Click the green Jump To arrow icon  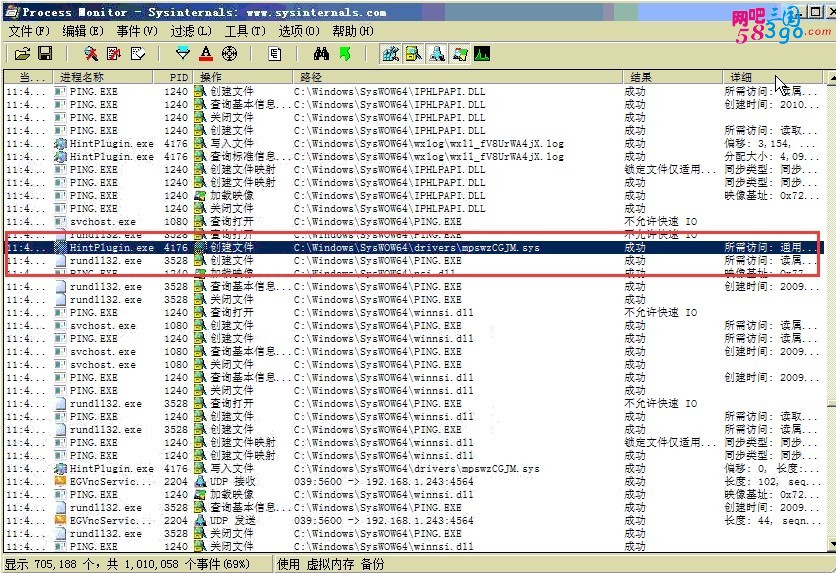(x=345, y=53)
